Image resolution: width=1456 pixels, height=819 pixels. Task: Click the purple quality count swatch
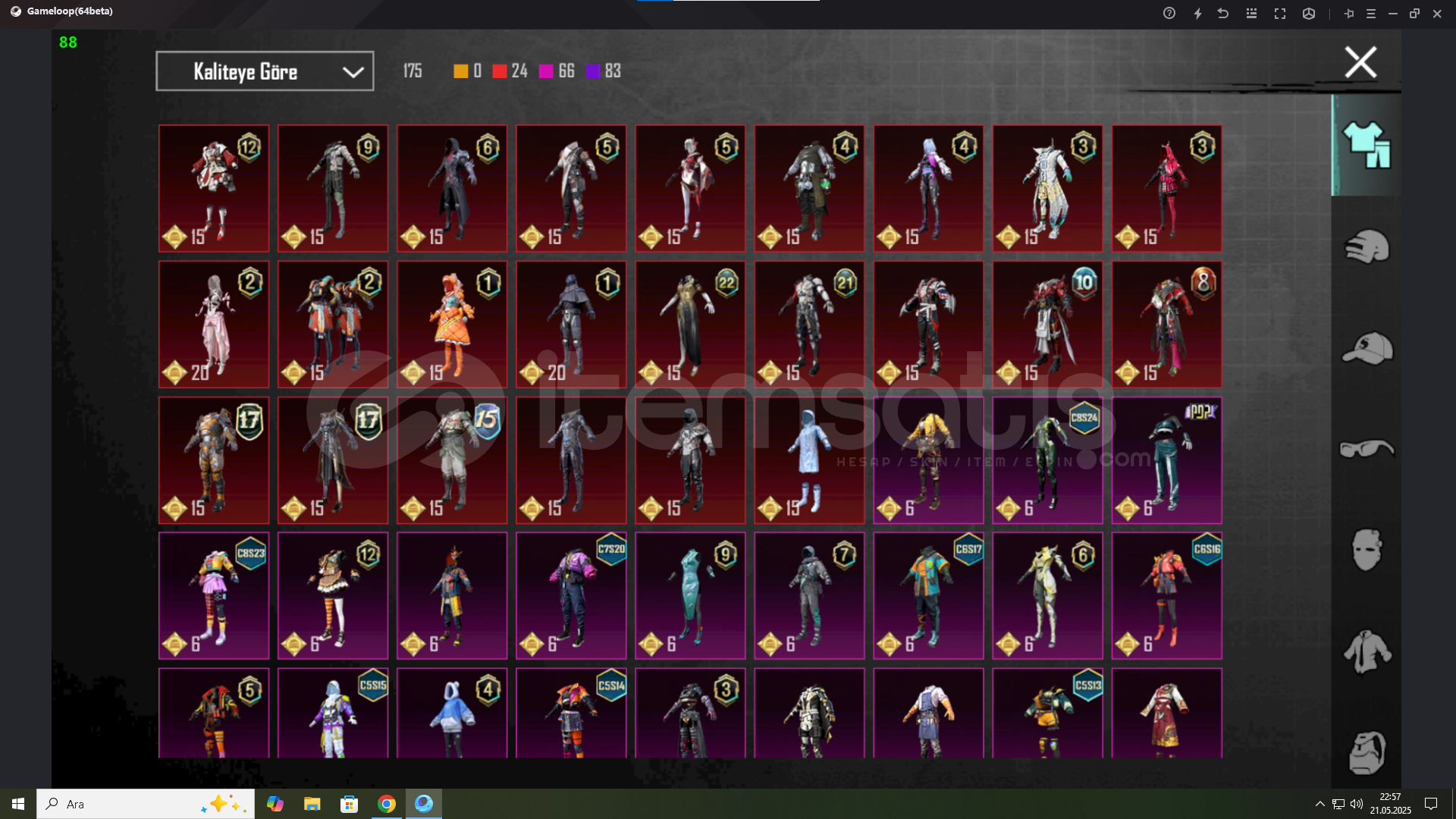[x=593, y=71]
